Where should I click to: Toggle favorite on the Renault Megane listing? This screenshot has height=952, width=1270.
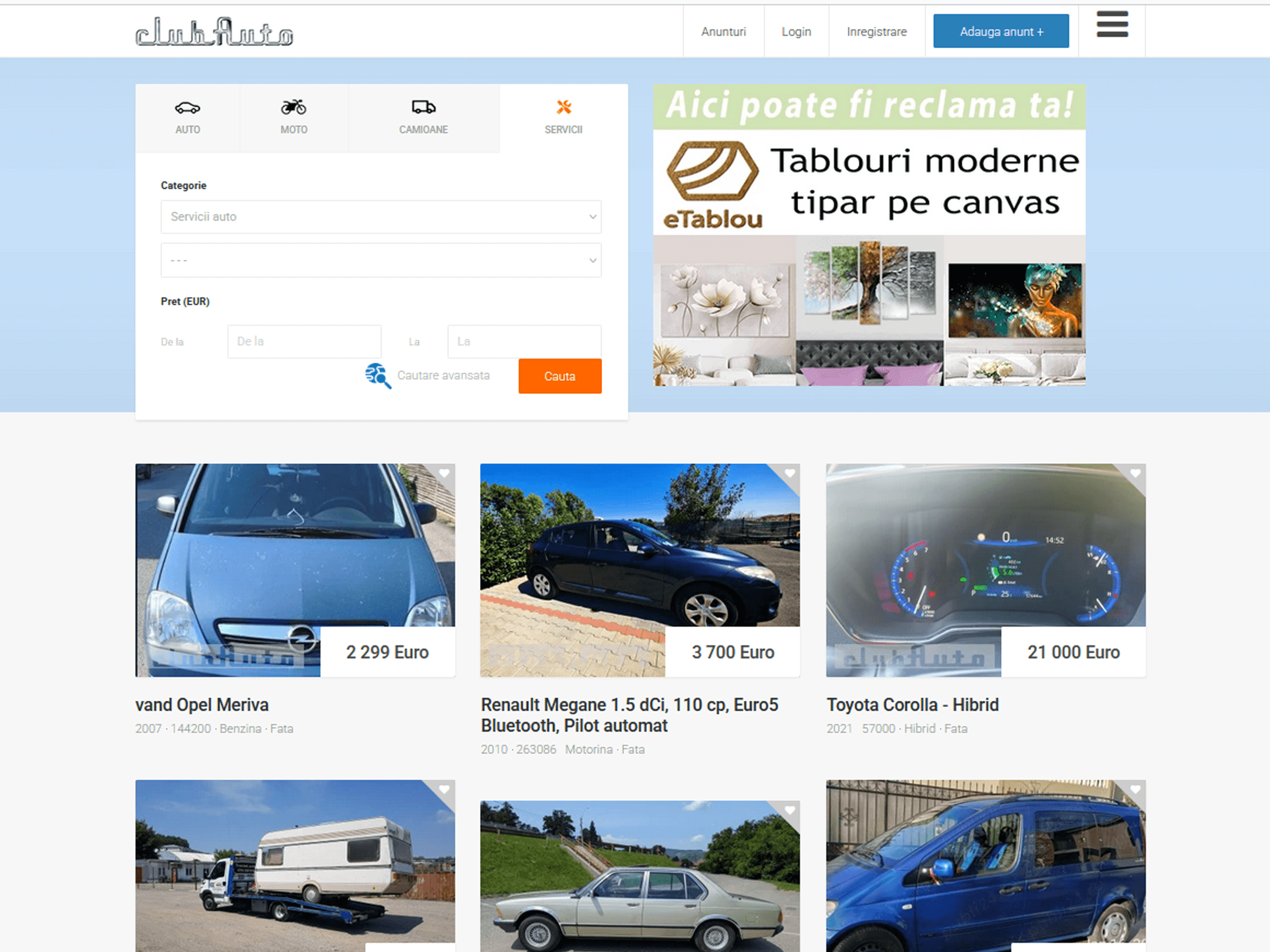click(x=791, y=474)
